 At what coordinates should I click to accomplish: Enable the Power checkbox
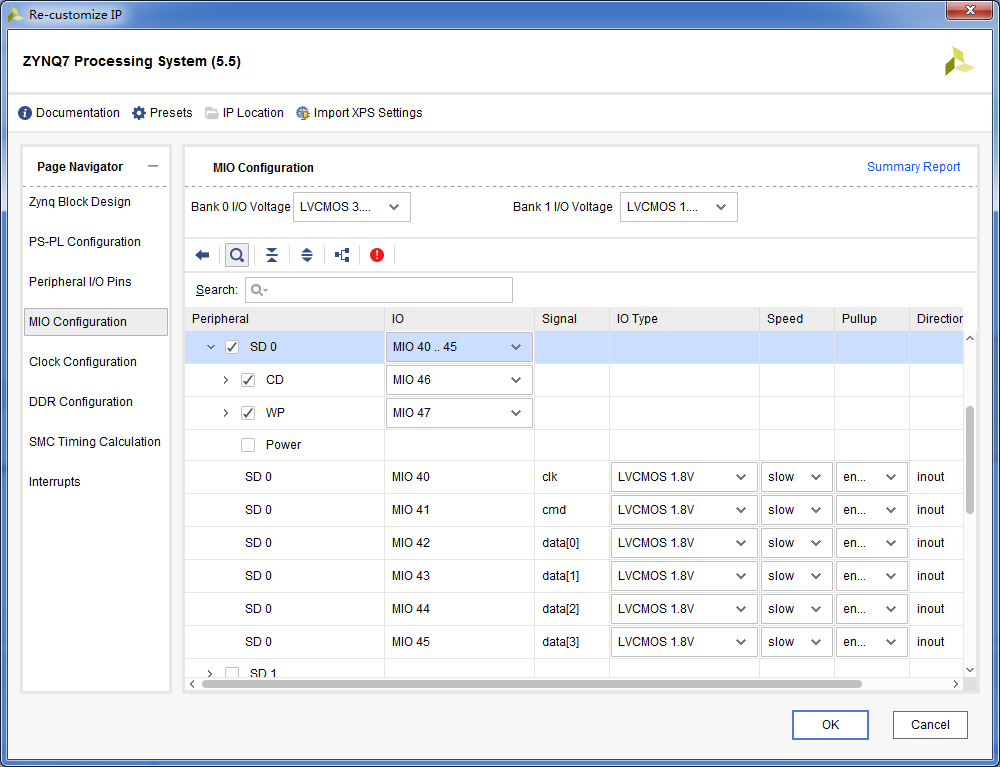click(248, 445)
